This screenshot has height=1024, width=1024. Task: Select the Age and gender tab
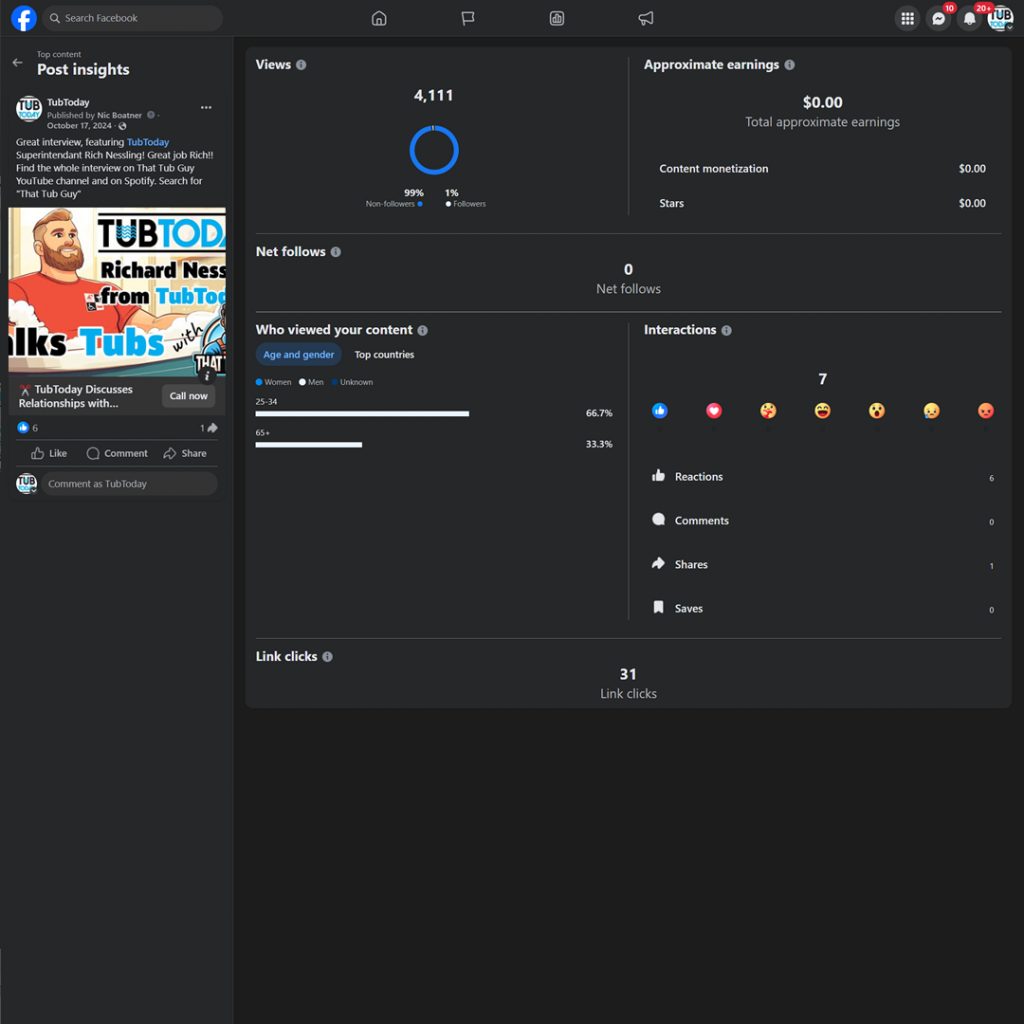point(298,355)
